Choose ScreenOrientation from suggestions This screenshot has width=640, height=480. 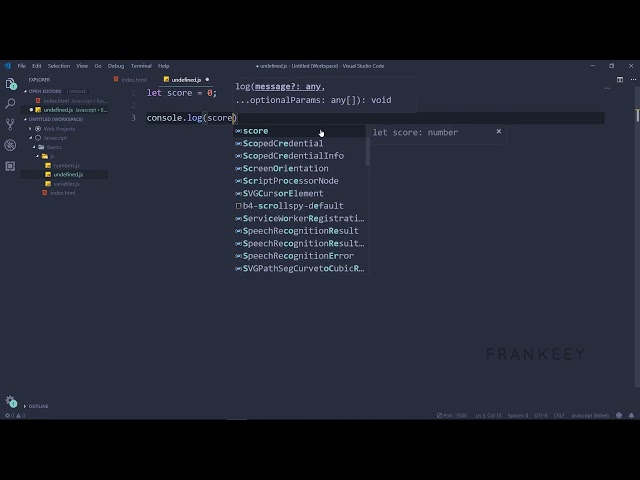coord(300,169)
